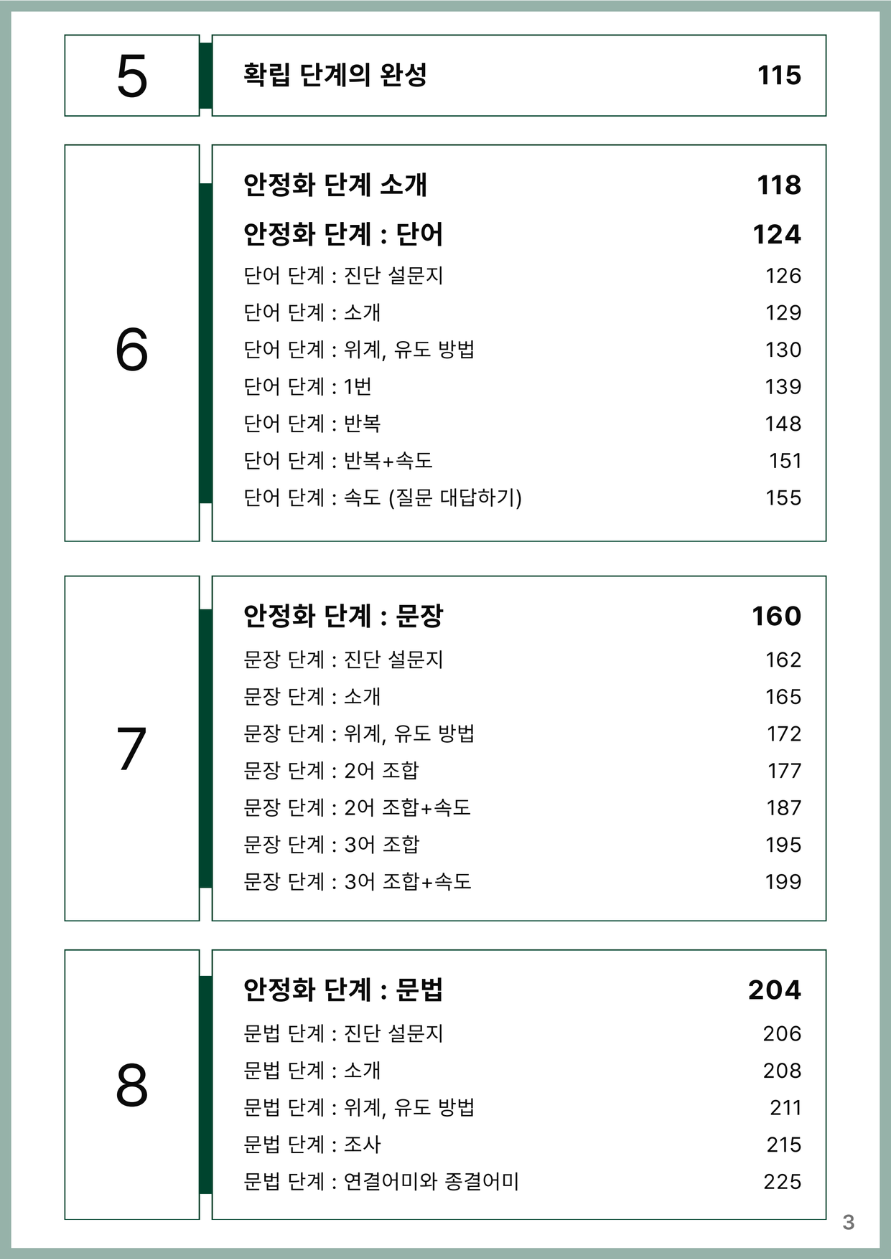Viewport: 891px width, 1260px height.
Task: Open the '안정화 단계 : 문장' heading
Action: point(343,616)
